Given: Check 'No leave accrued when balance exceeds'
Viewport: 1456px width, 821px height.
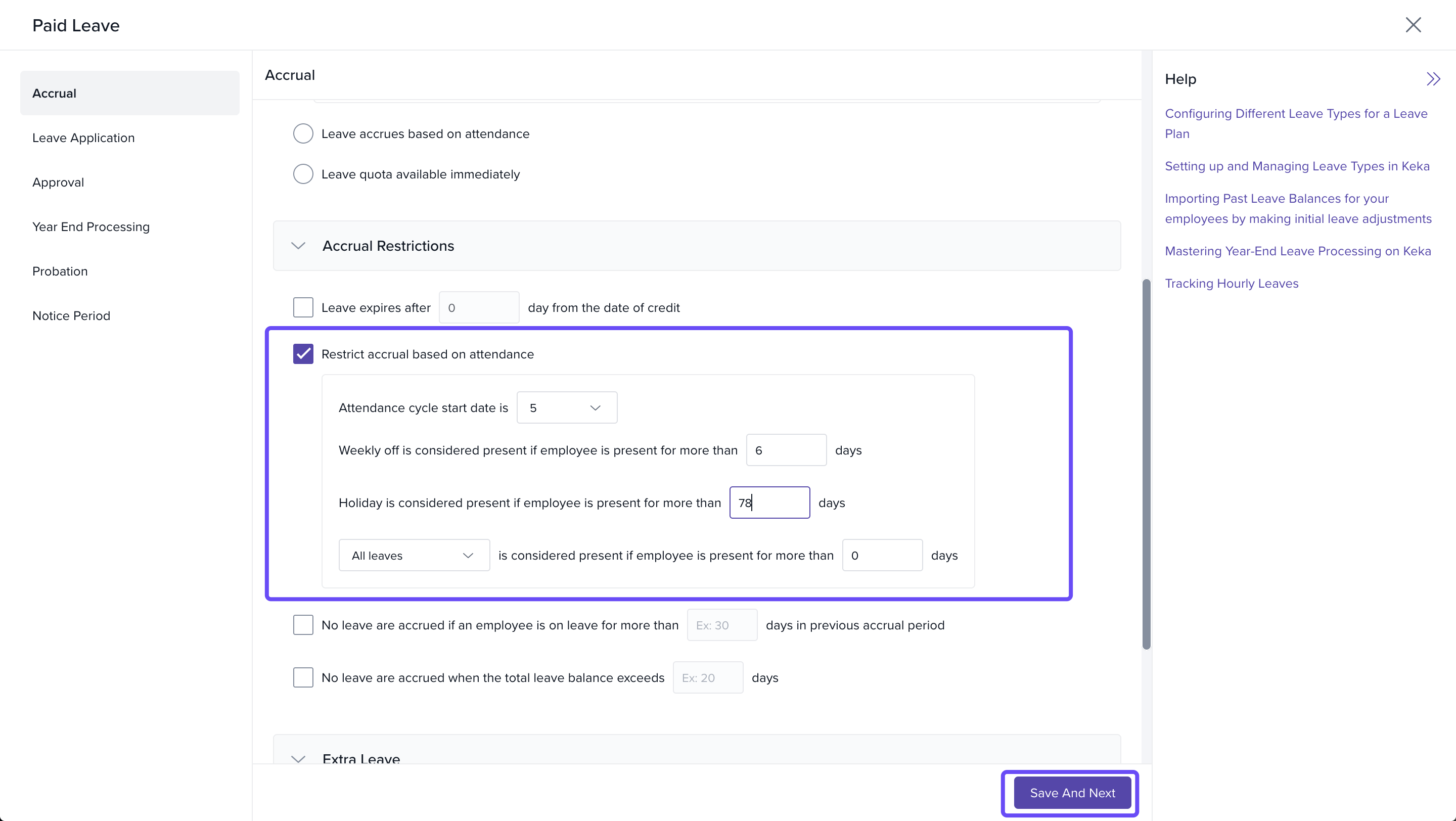Looking at the screenshot, I should point(303,677).
